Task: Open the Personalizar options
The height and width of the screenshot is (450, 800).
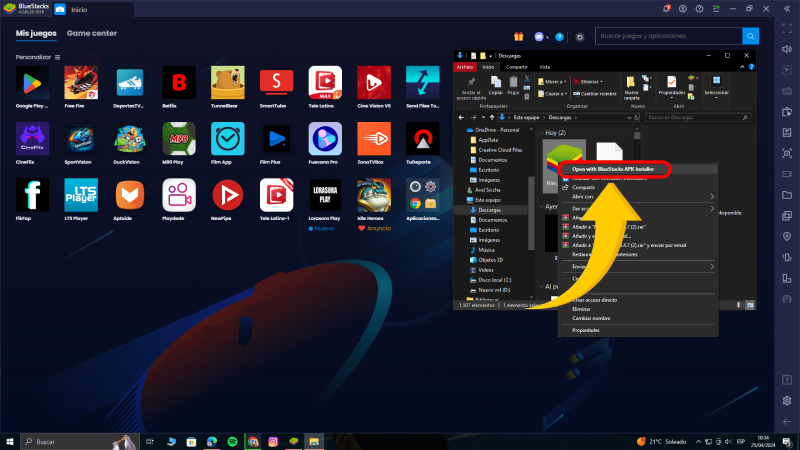Action: coord(37,57)
